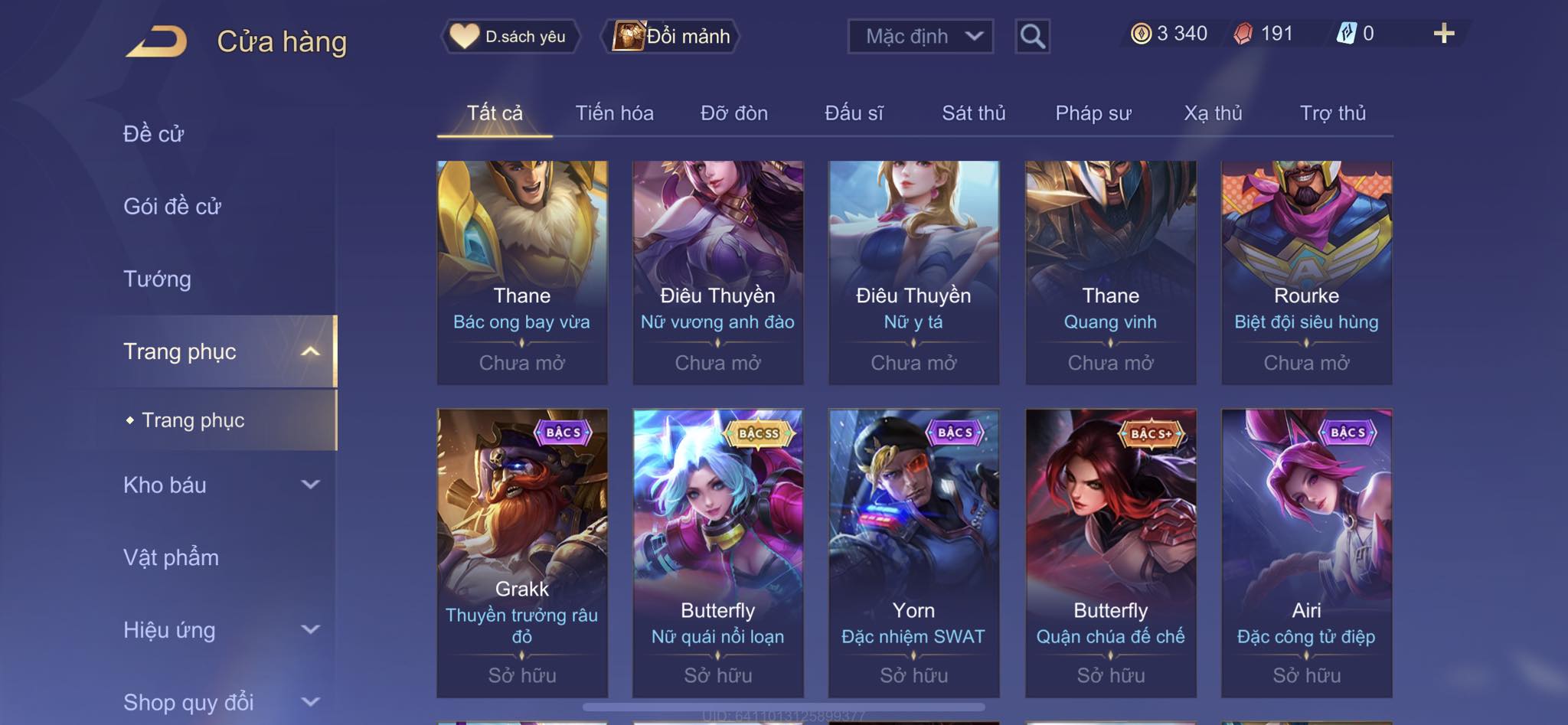Select Butterfly Nữ quái nổi loạn card
This screenshot has width=1568, height=725.
(x=718, y=553)
